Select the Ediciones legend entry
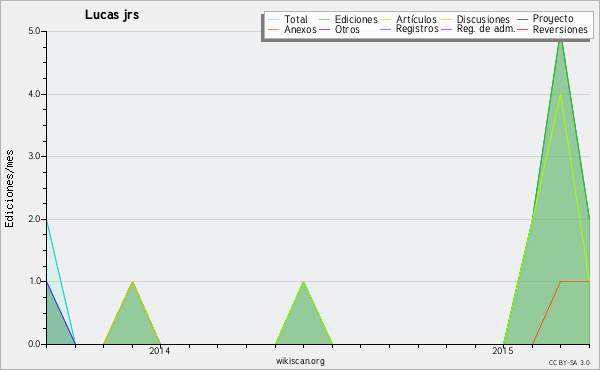The width and height of the screenshot is (600, 370). 348,19
